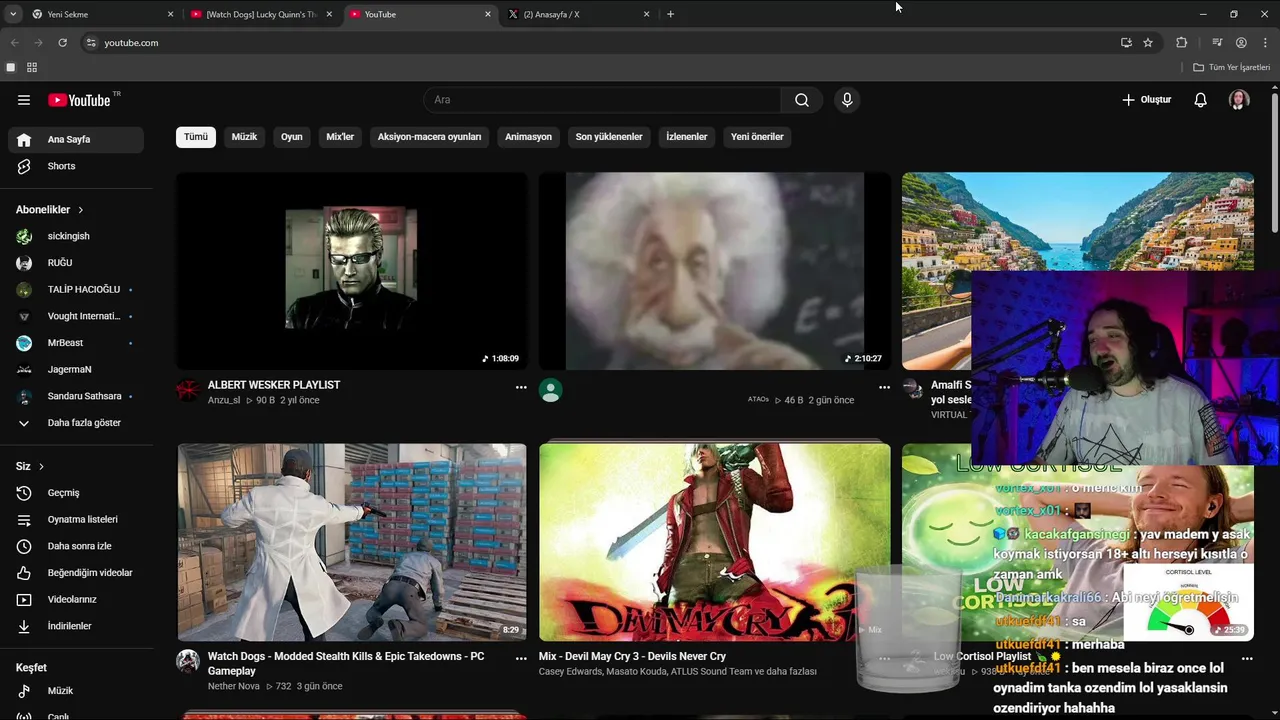Viewport: 1280px width, 720px height.
Task: Switch to Watch Dogs Lucky Quinn tab
Action: 262,14
